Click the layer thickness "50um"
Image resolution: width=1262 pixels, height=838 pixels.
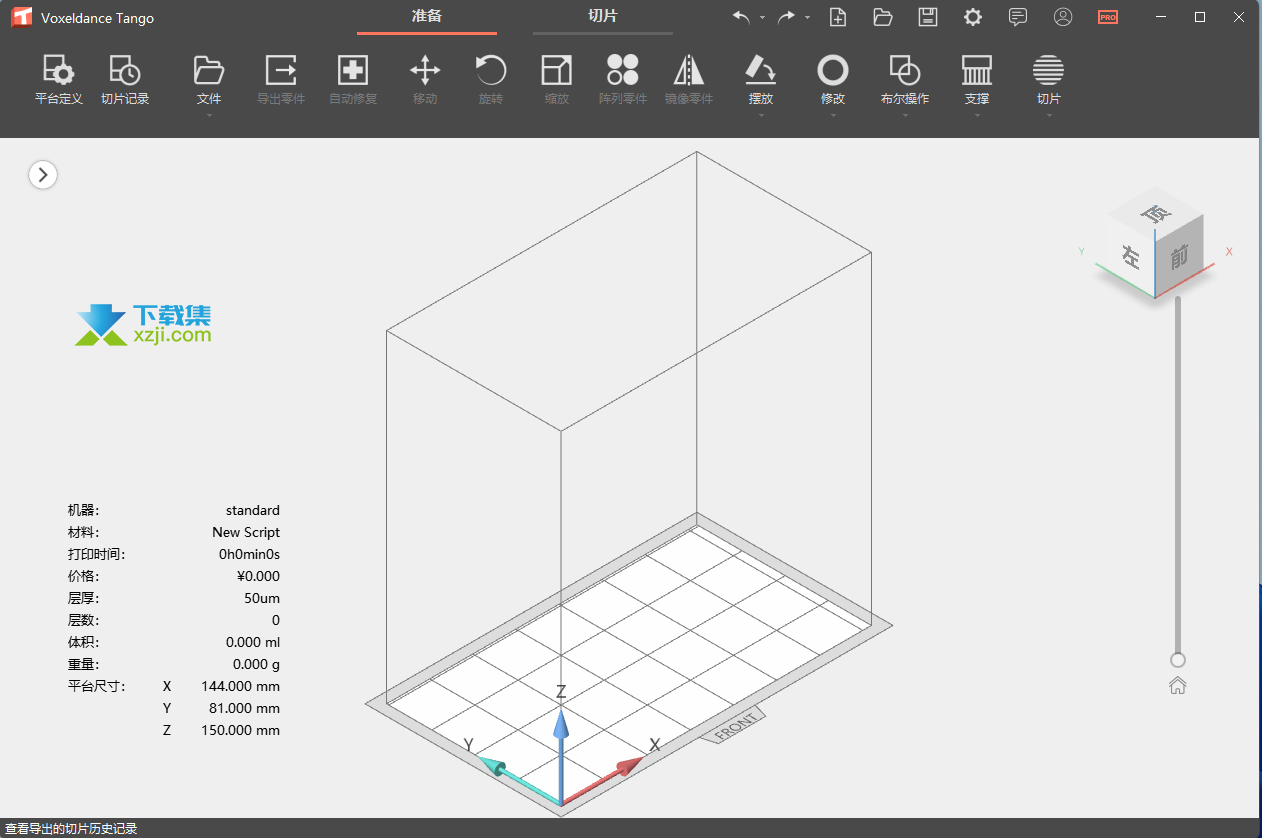(x=262, y=598)
